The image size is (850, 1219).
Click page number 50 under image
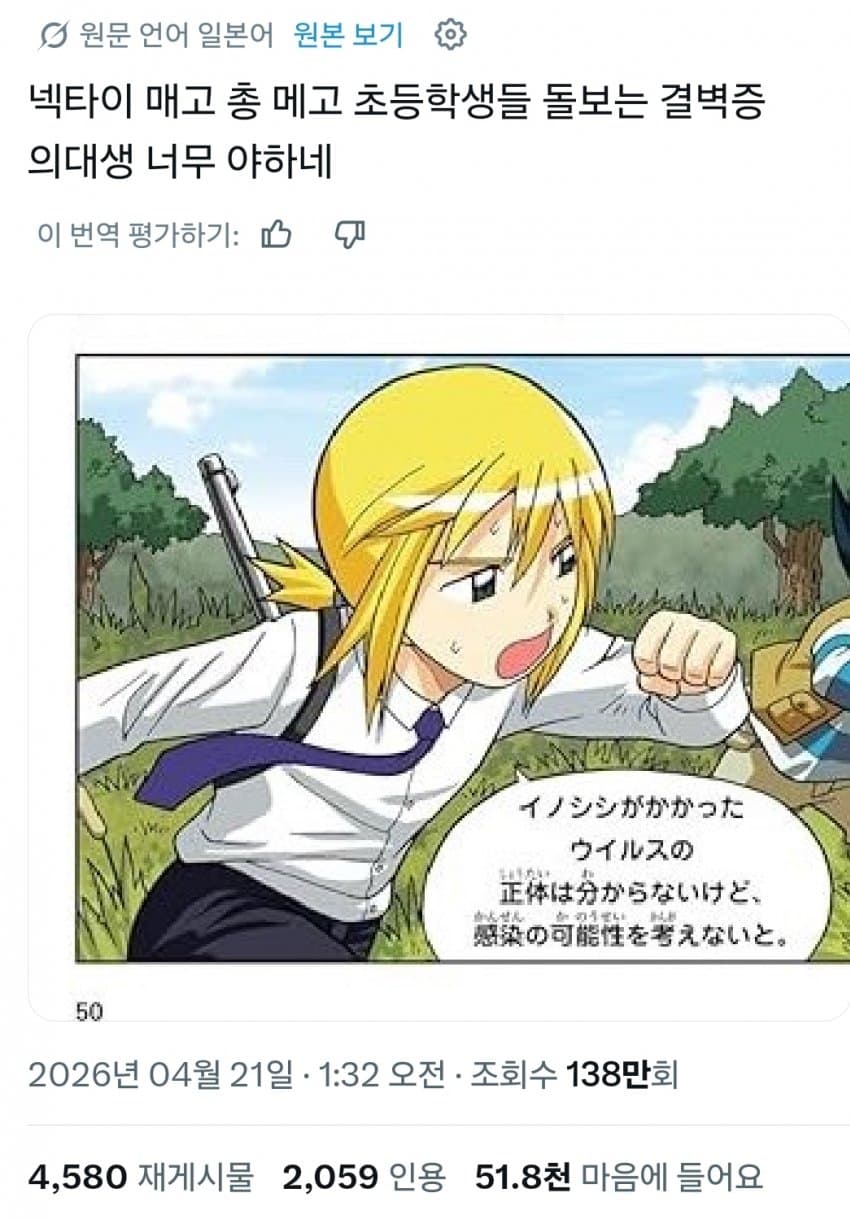click(x=89, y=1012)
